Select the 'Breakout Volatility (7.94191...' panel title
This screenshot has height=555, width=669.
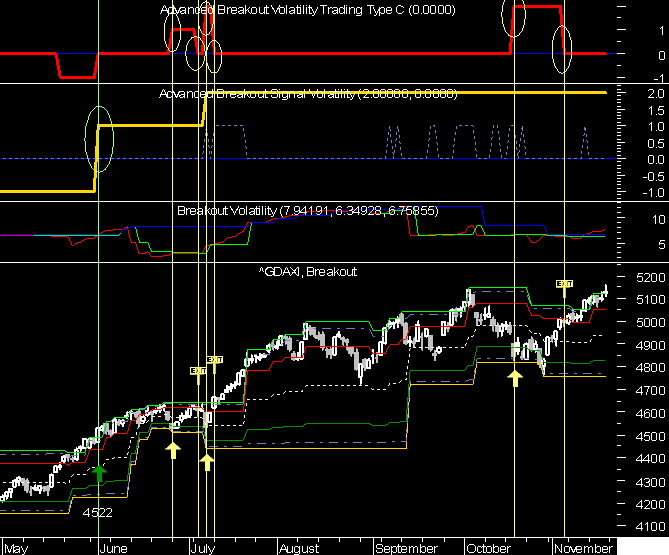pyautogui.click(x=308, y=210)
